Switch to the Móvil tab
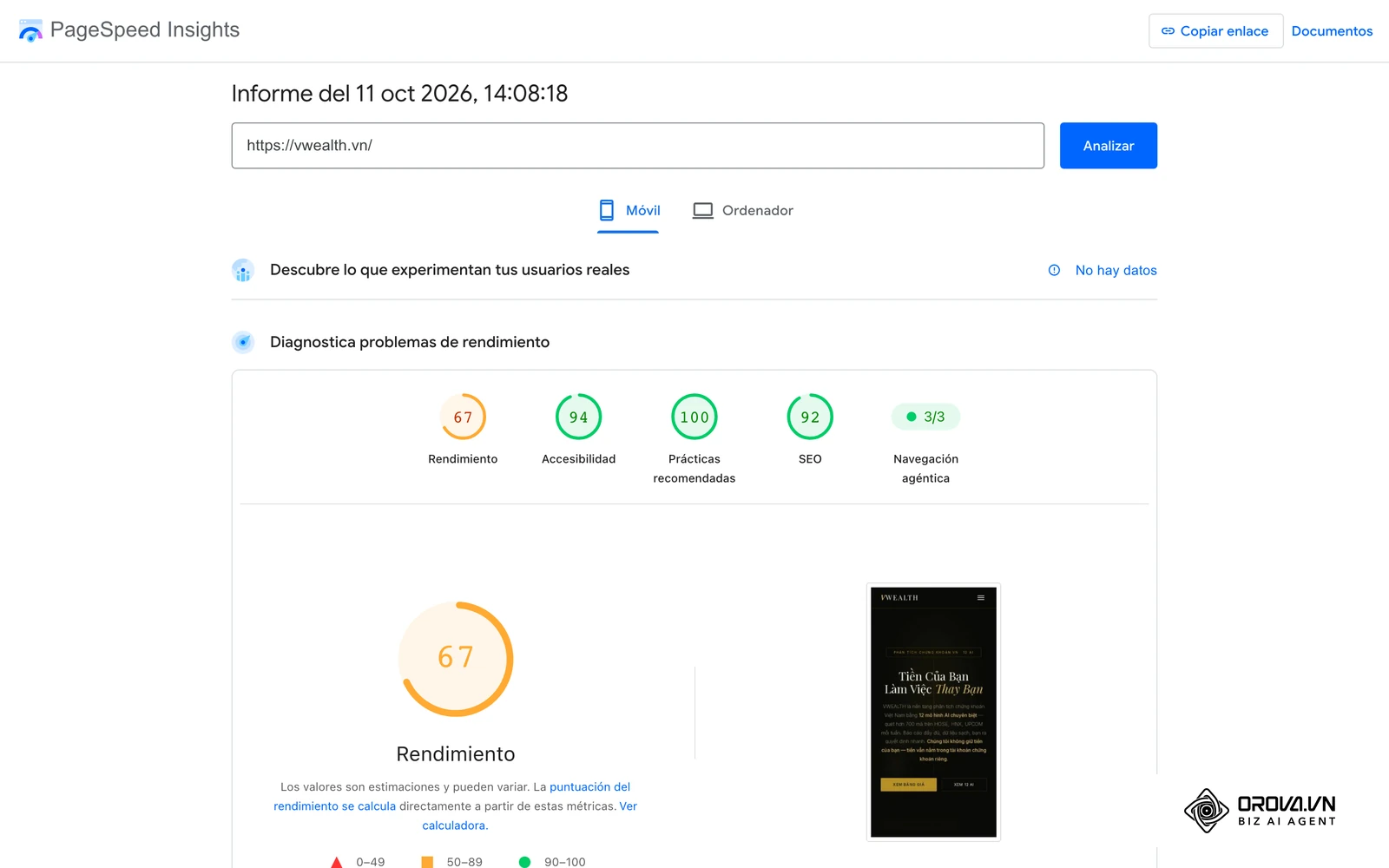The width and height of the screenshot is (1389, 868). click(x=629, y=211)
